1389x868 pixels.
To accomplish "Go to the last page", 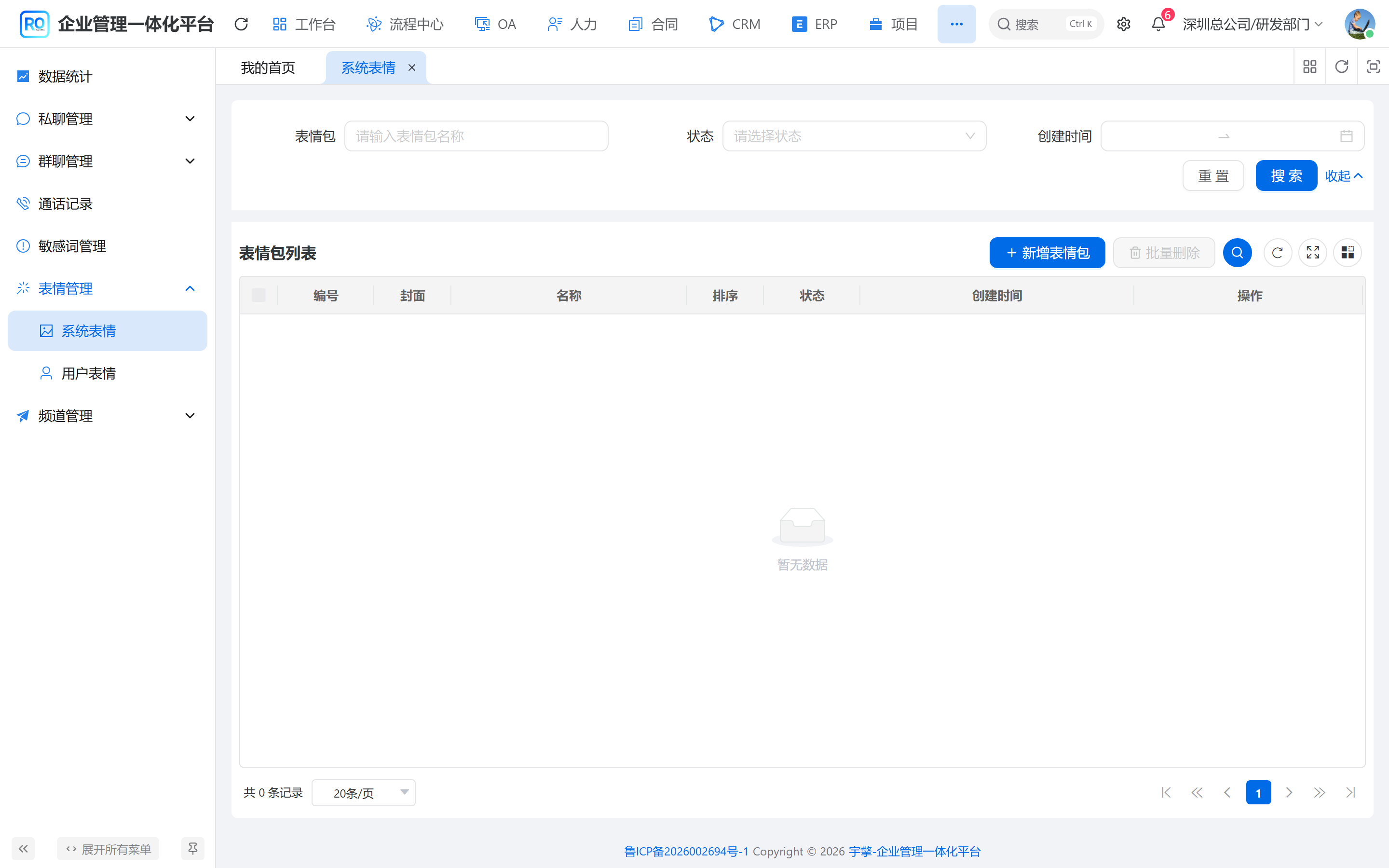I will tap(1350, 793).
